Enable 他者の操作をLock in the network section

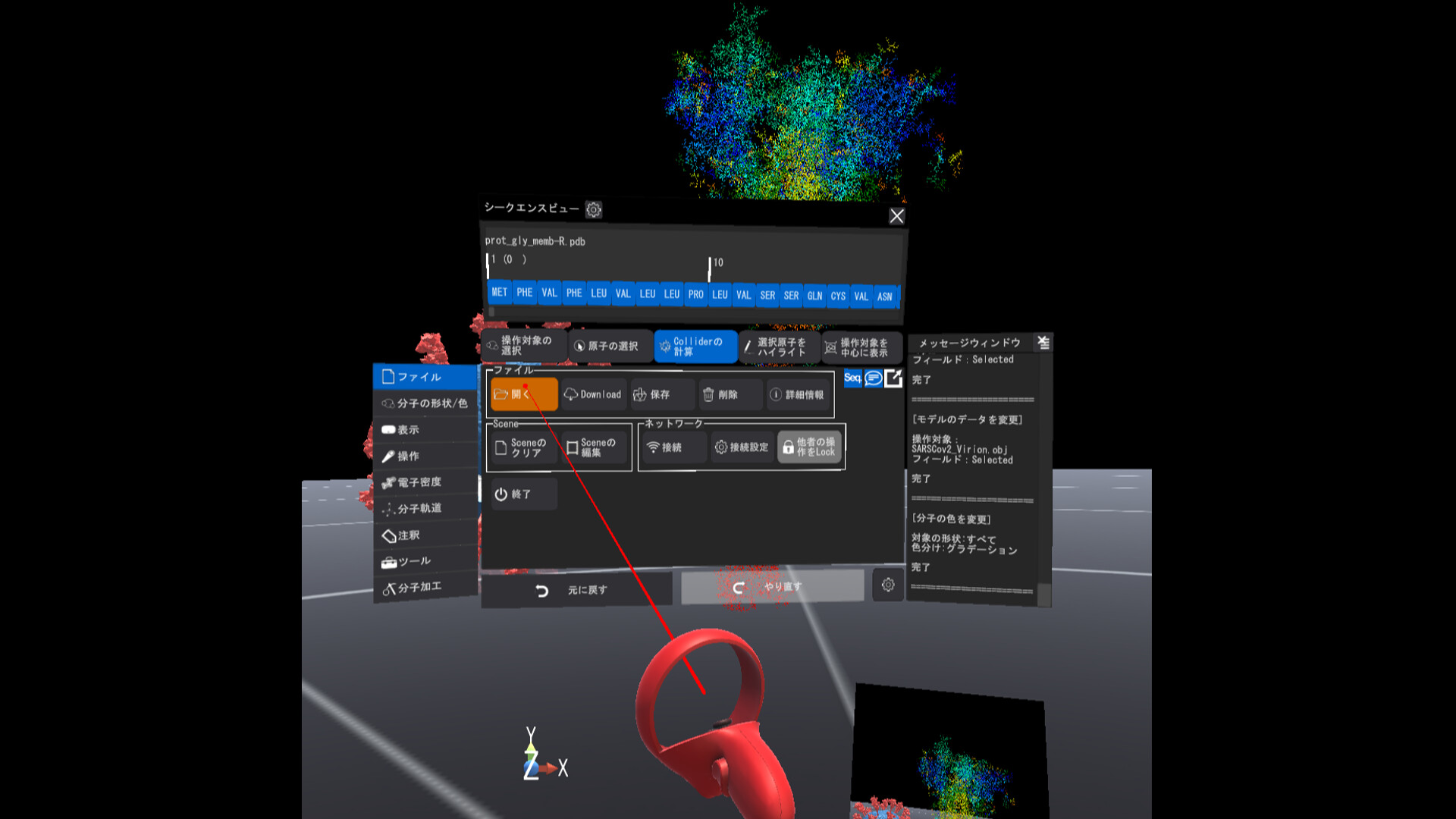tap(808, 447)
